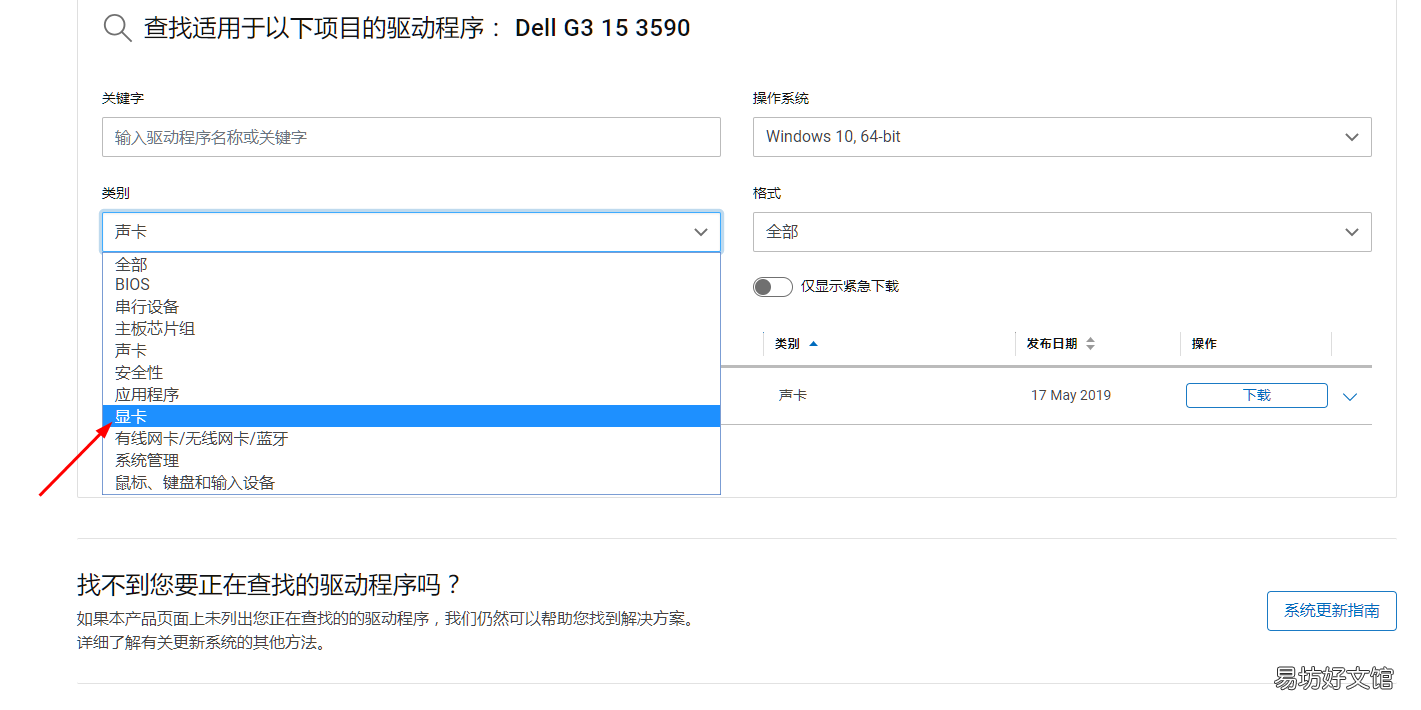
Task: Click the keyword driver search input field
Action: coord(411,137)
